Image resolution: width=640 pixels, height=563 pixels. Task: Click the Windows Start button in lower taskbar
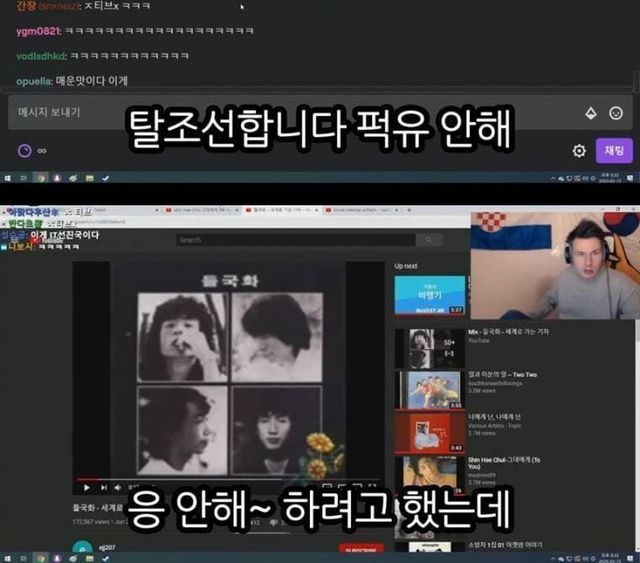click(8, 557)
